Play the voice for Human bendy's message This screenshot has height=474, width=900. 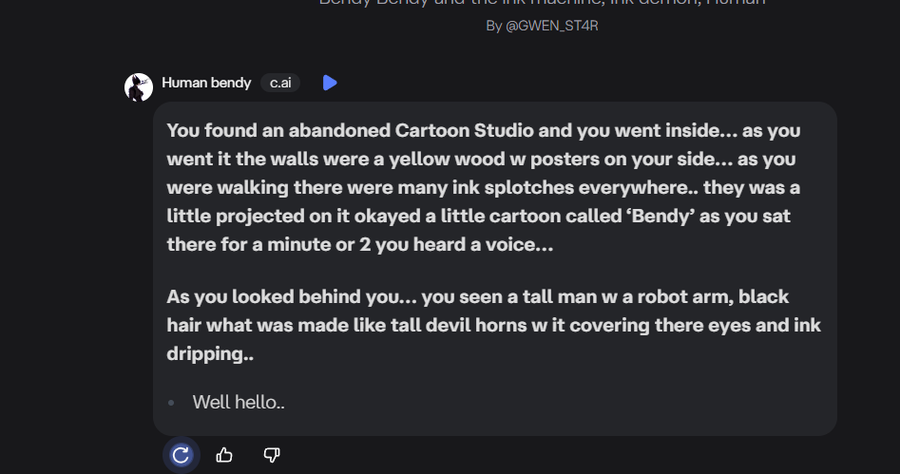[x=330, y=83]
